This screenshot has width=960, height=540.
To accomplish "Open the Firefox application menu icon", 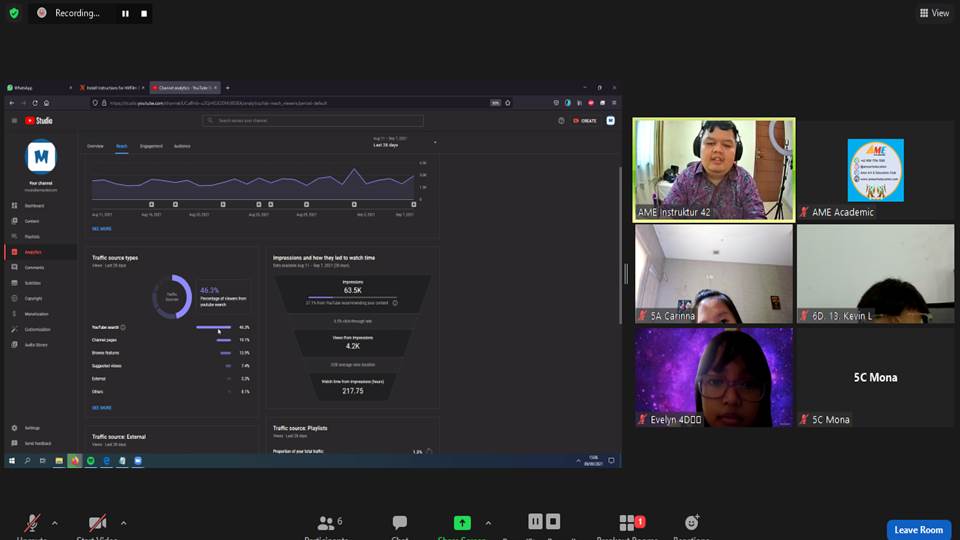I will click(x=614, y=103).
